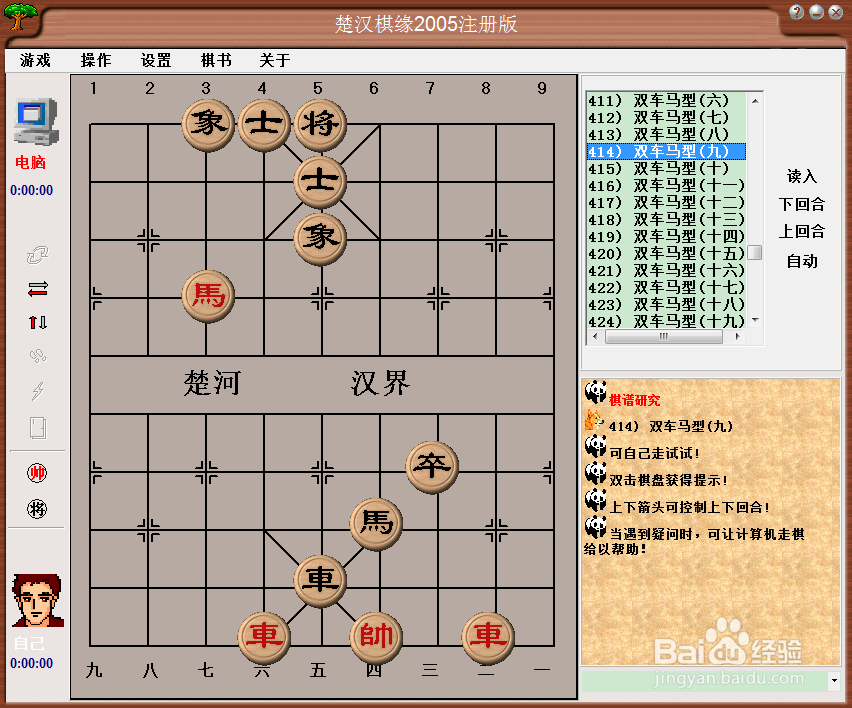This screenshot has height=708, width=852.
Task: Click the 下回合 button
Action: 801,204
